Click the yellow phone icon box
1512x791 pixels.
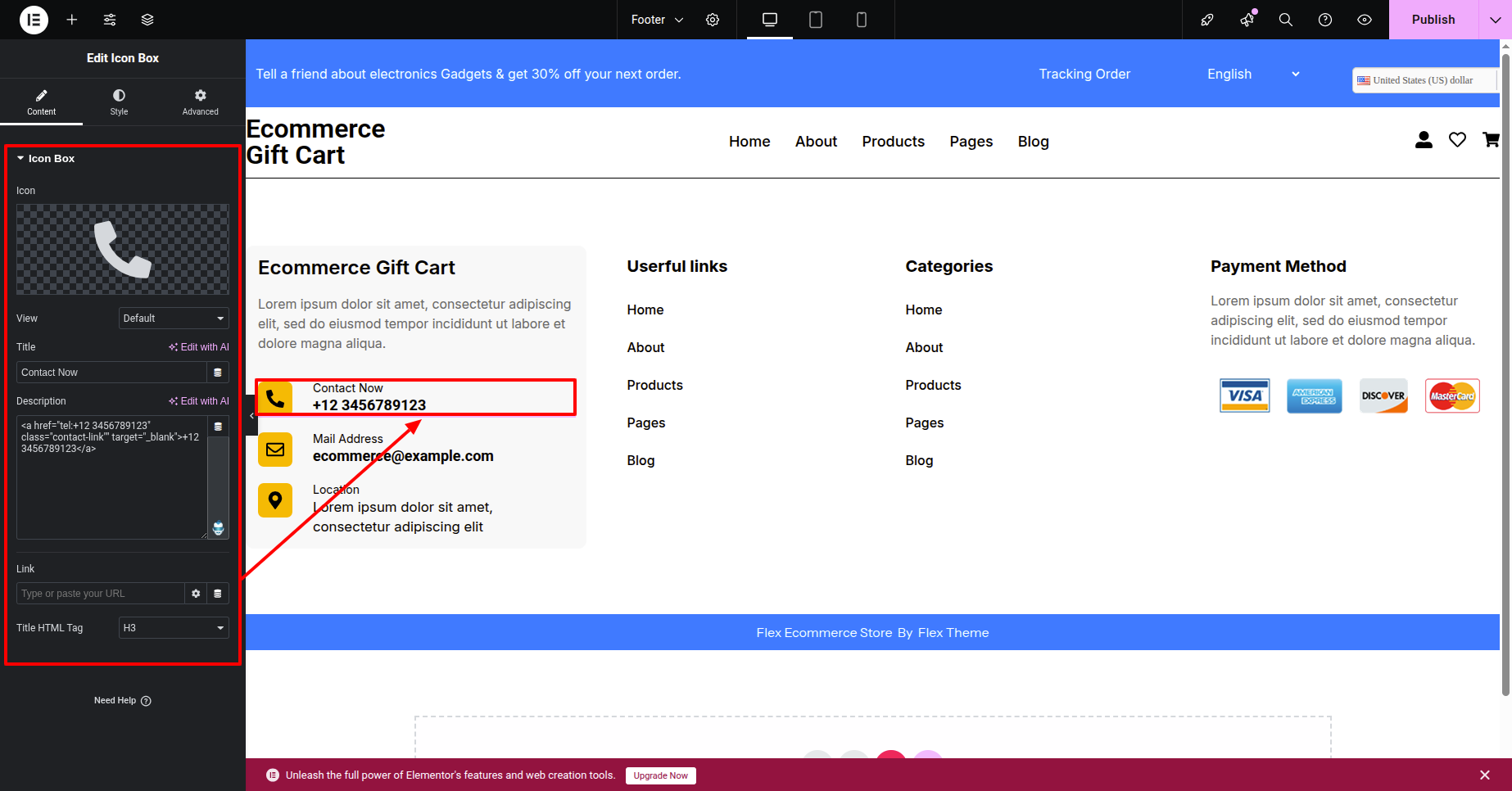[275, 398]
